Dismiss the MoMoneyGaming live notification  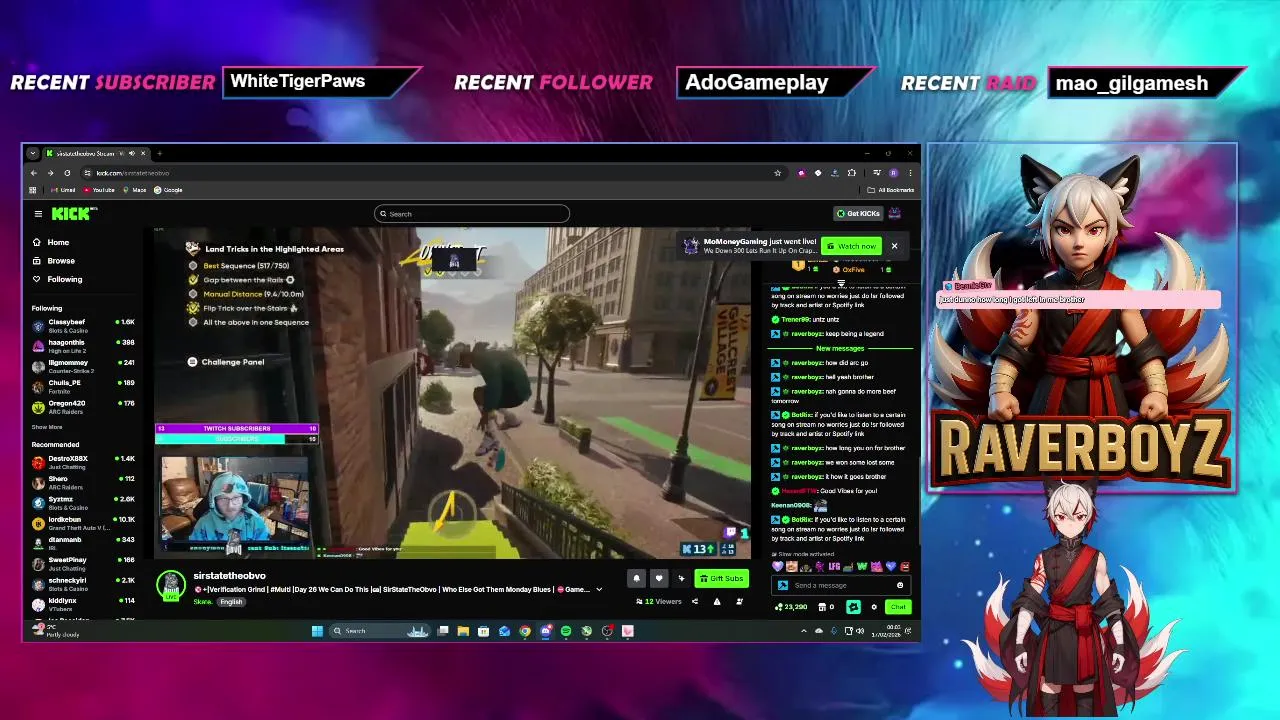click(x=894, y=246)
